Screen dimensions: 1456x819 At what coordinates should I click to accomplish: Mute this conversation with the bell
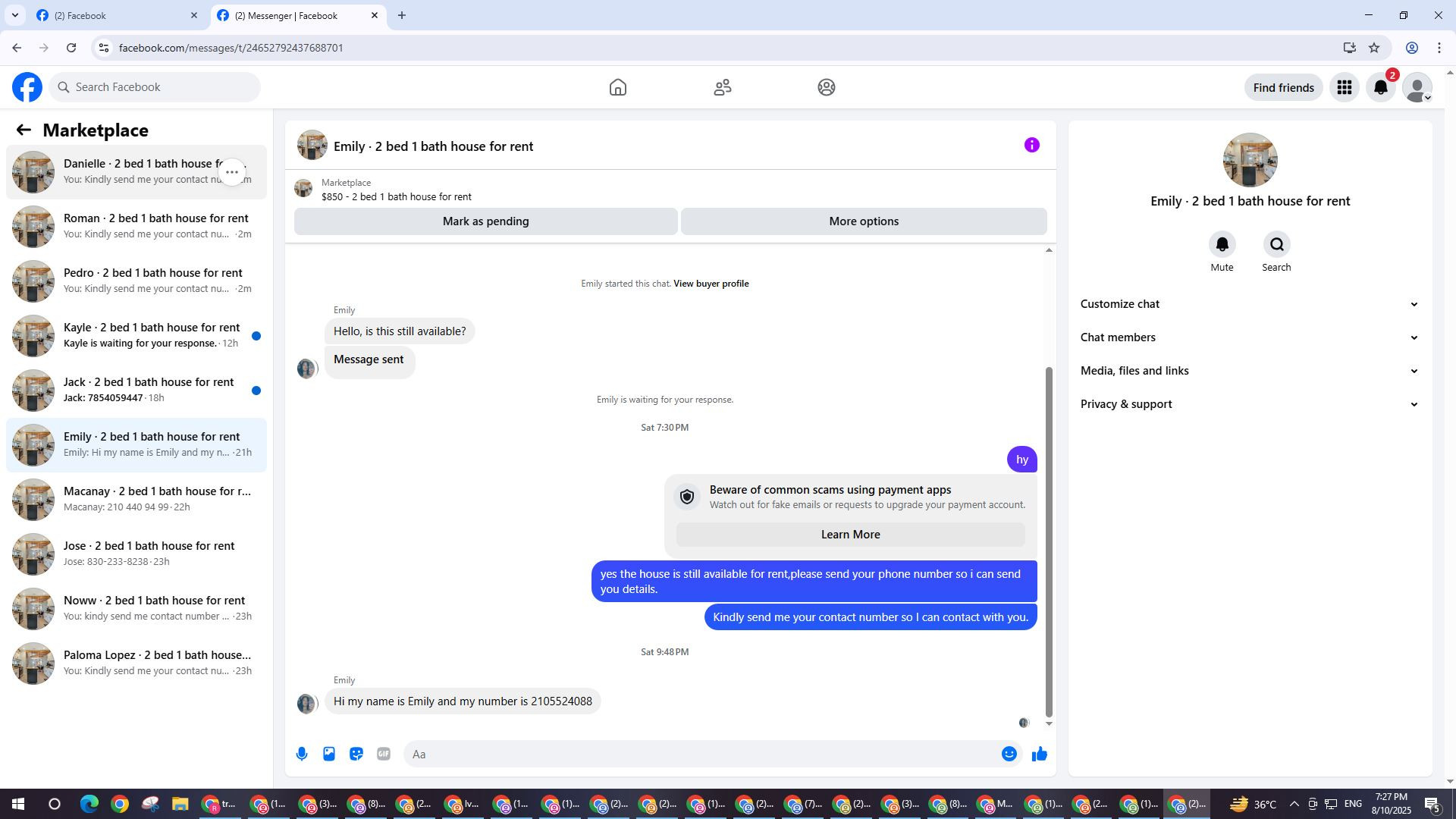tap(1222, 245)
